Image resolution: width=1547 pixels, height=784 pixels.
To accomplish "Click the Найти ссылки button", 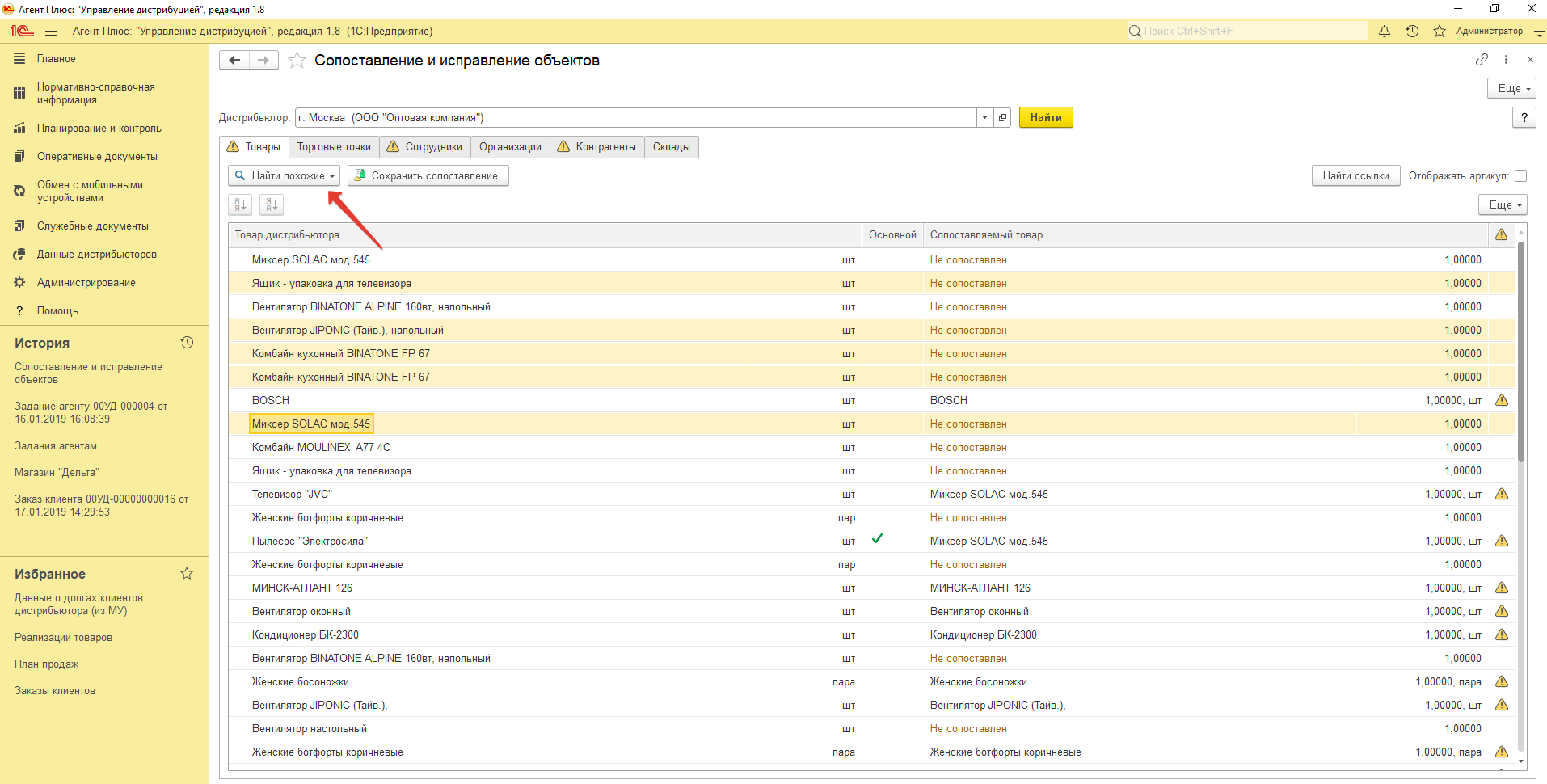I will click(x=1355, y=175).
